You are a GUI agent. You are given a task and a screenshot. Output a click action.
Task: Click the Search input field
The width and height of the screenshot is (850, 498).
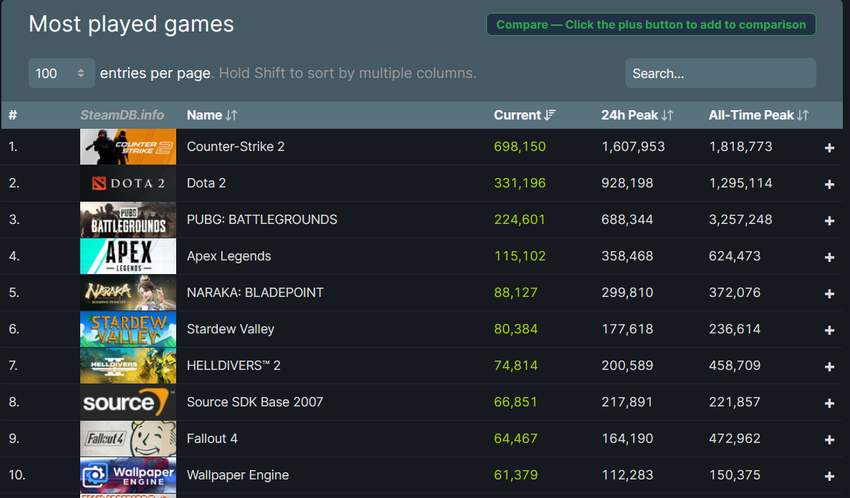720,73
